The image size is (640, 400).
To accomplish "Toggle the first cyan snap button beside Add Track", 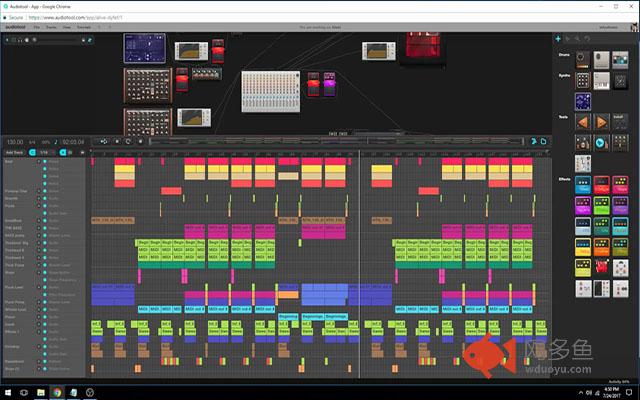I will (33, 152).
